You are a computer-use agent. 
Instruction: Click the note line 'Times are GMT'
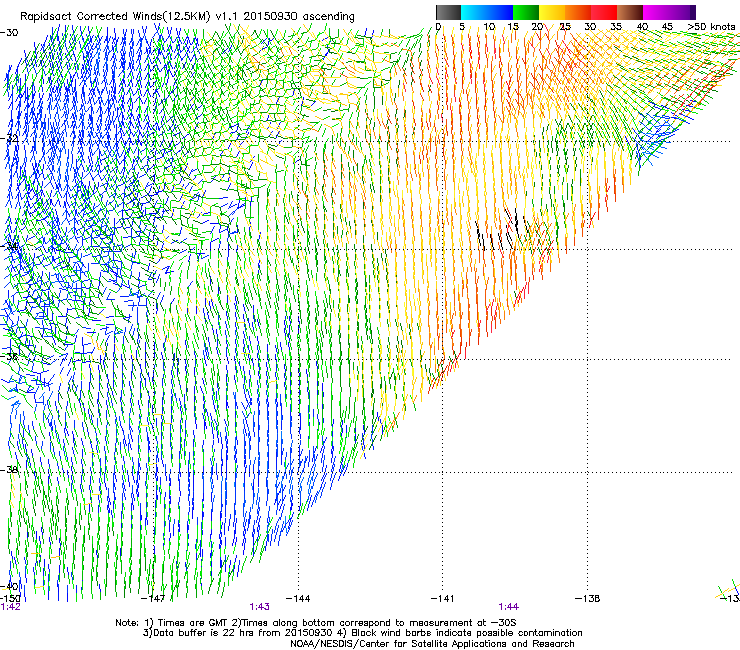[192, 623]
